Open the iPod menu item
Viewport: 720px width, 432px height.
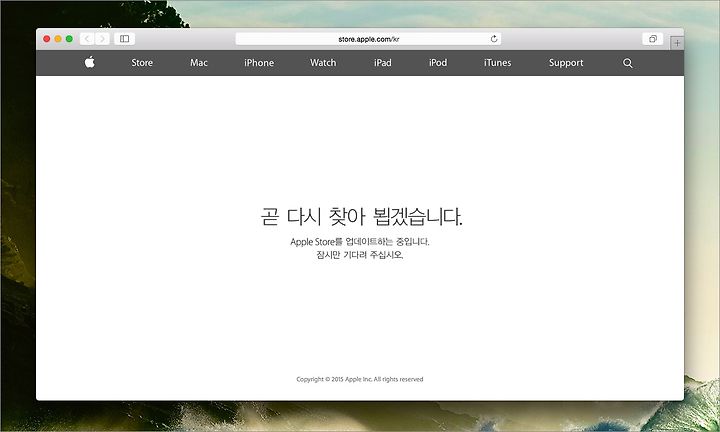pos(438,62)
